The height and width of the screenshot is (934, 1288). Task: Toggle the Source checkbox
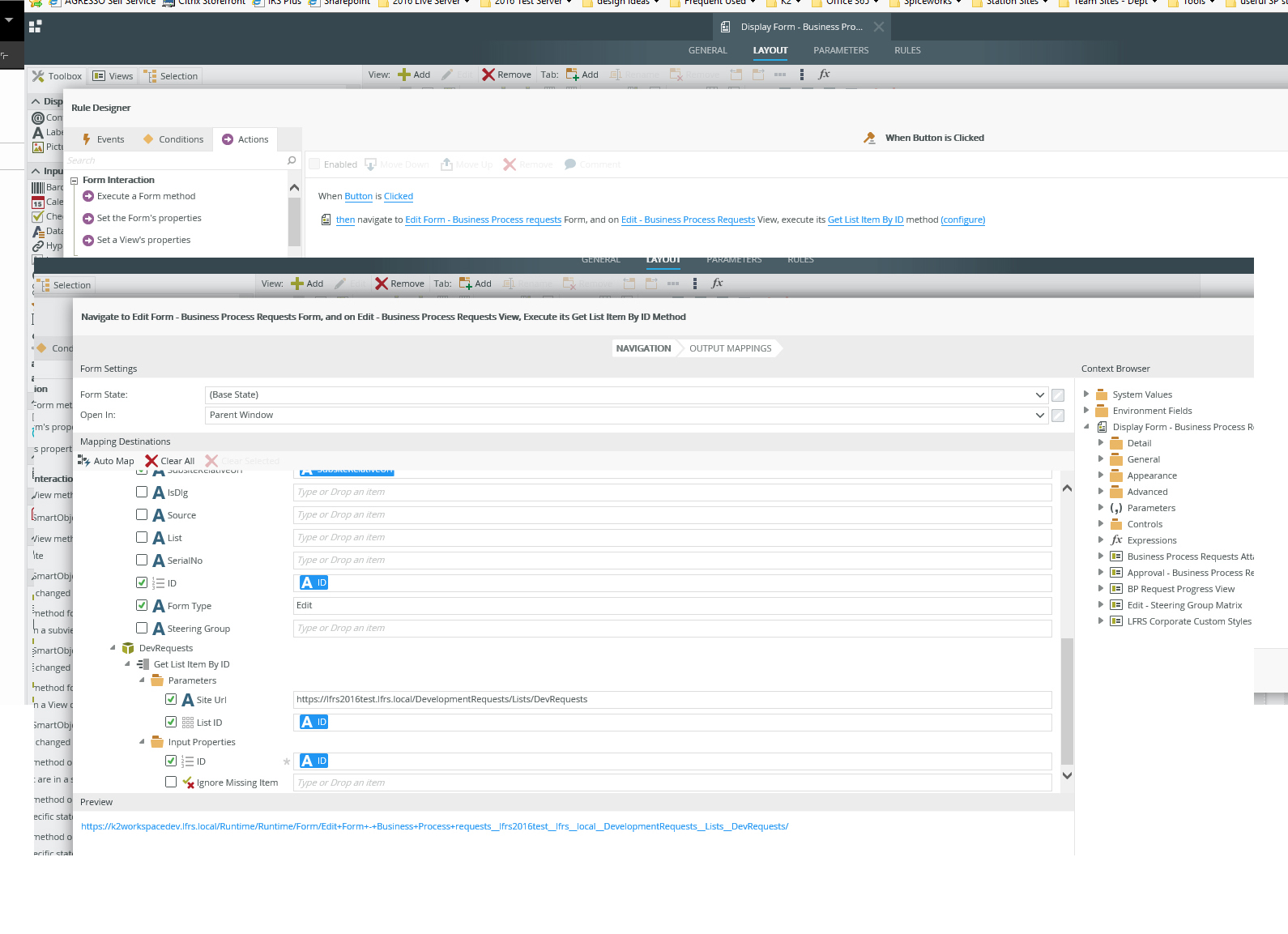142,514
